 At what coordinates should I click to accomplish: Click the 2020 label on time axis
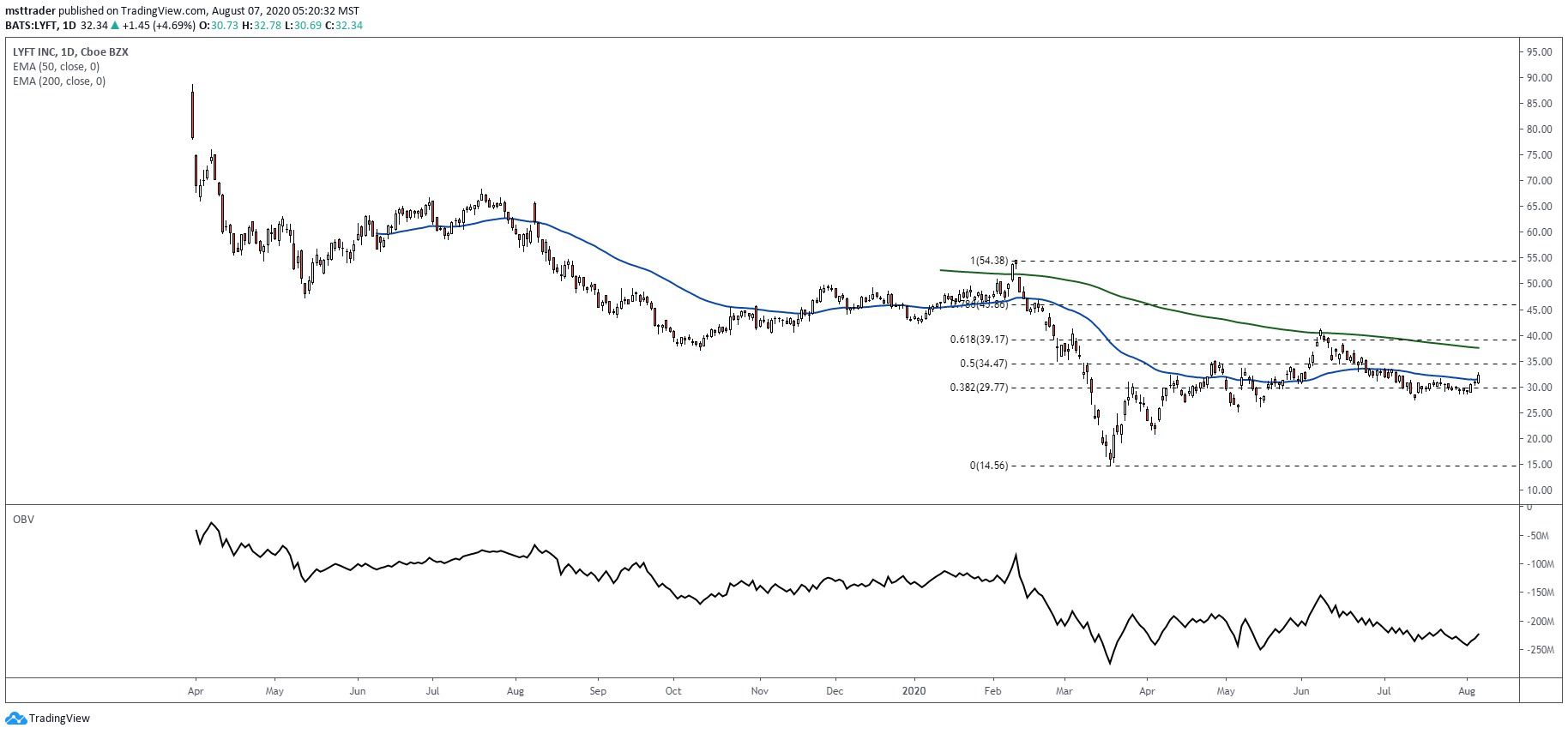915,690
